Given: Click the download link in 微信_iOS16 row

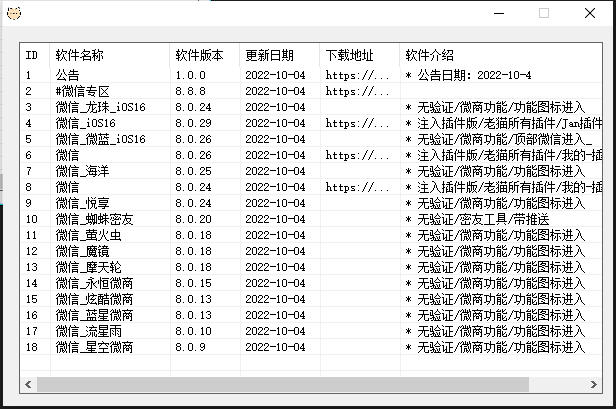Looking at the screenshot, I should [358, 123].
